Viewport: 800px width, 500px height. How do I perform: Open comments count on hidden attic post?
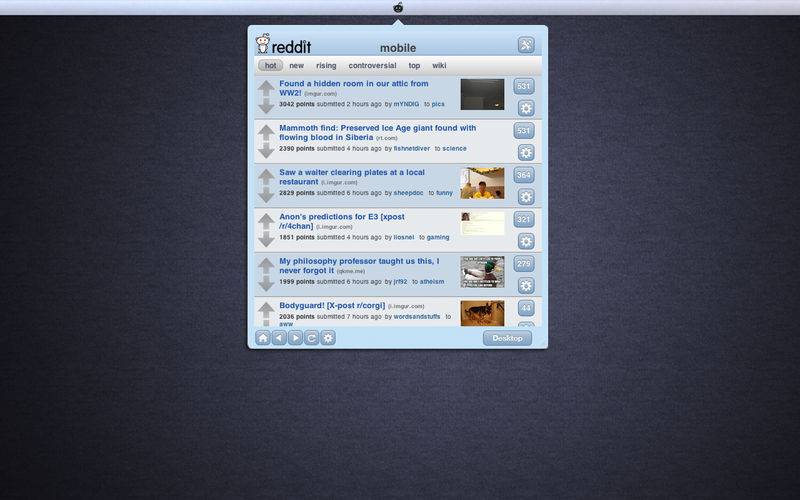[x=524, y=86]
